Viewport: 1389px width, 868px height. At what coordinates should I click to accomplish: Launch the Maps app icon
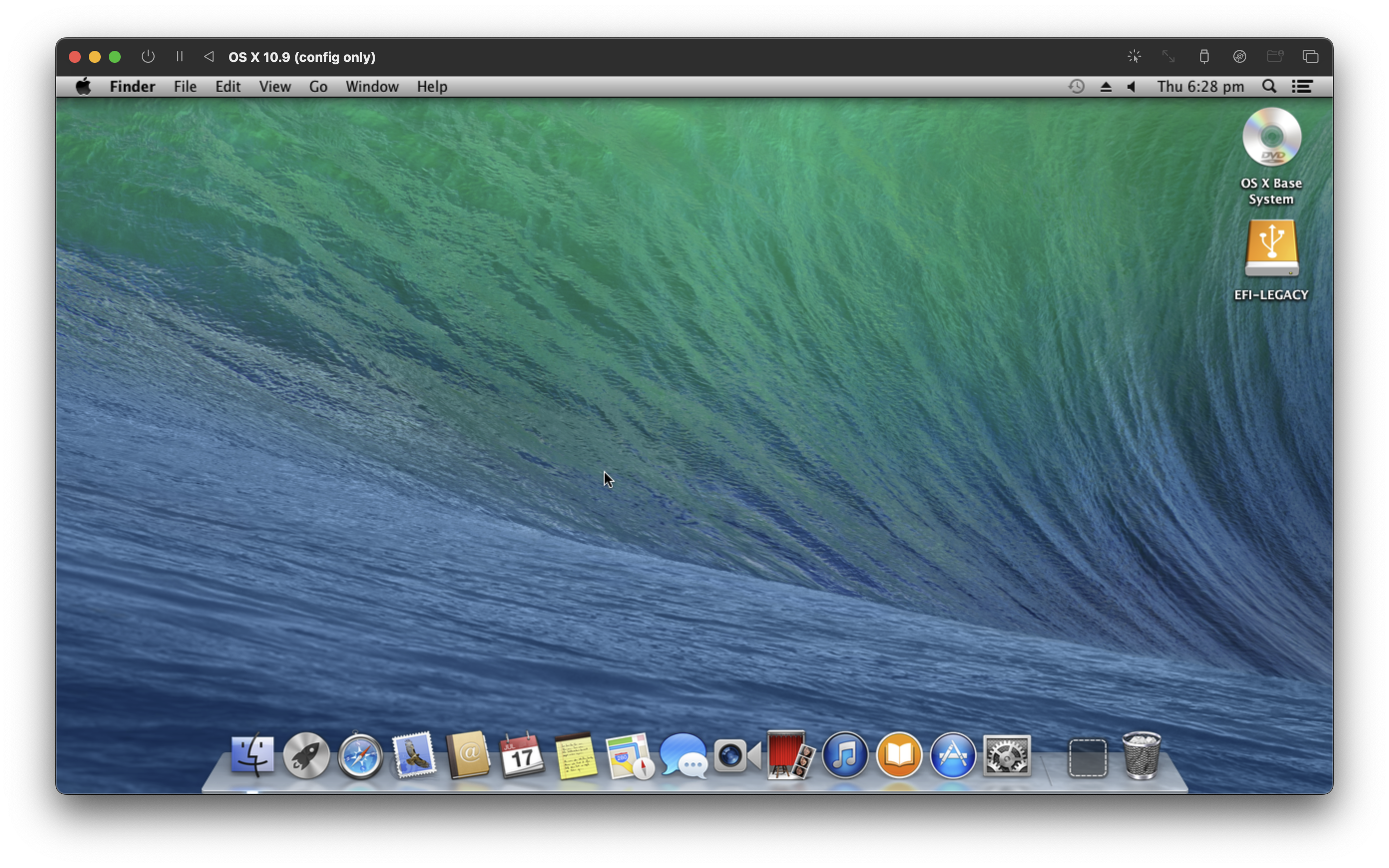click(x=629, y=755)
